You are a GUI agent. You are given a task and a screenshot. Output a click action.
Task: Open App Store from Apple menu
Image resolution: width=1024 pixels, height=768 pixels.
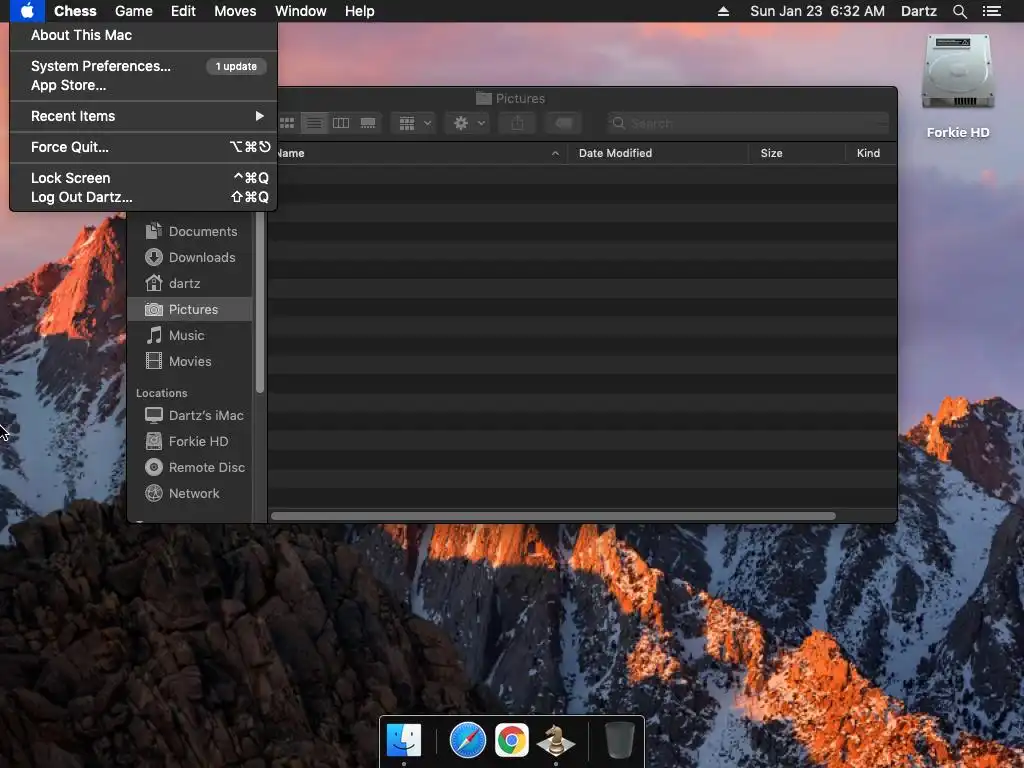point(143,86)
